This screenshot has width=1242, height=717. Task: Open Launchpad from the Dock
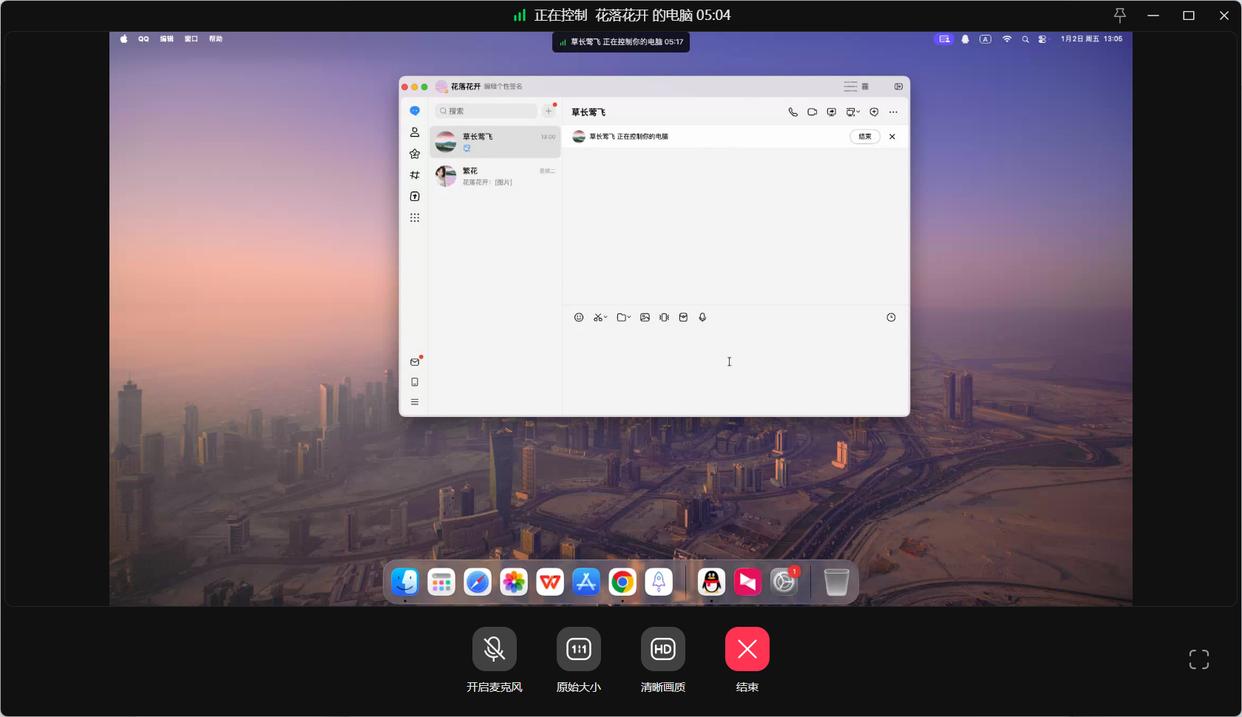tap(441, 581)
